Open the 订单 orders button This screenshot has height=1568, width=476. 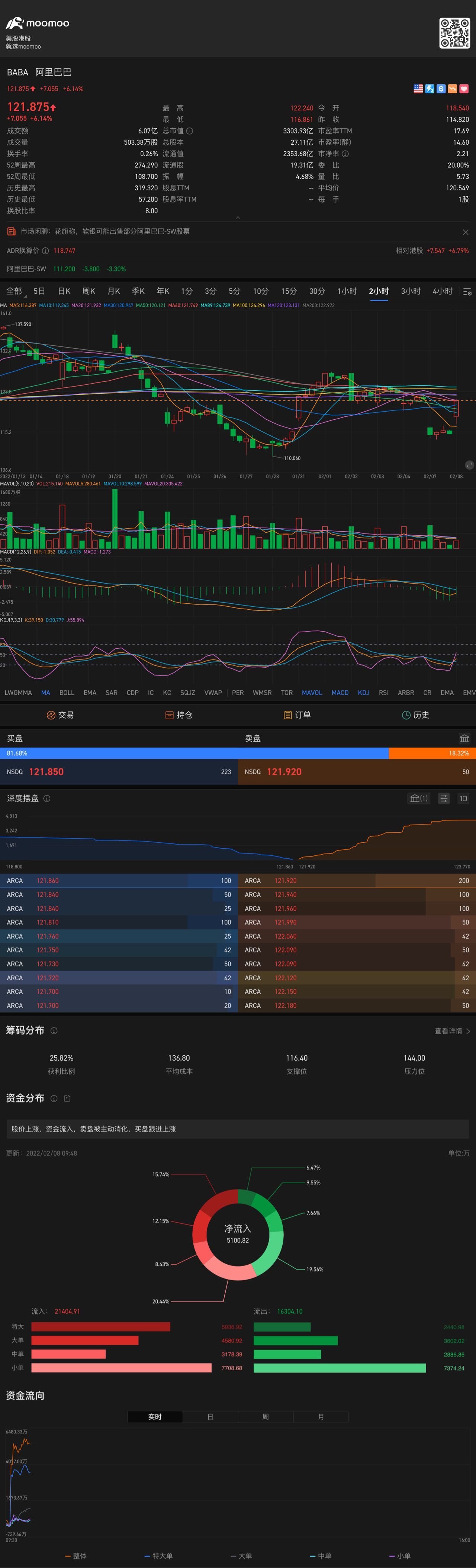pyautogui.click(x=297, y=715)
